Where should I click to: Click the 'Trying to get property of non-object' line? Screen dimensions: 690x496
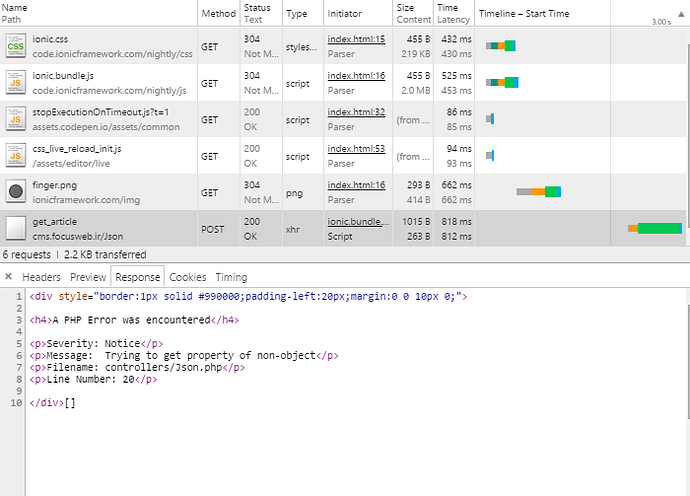point(184,356)
